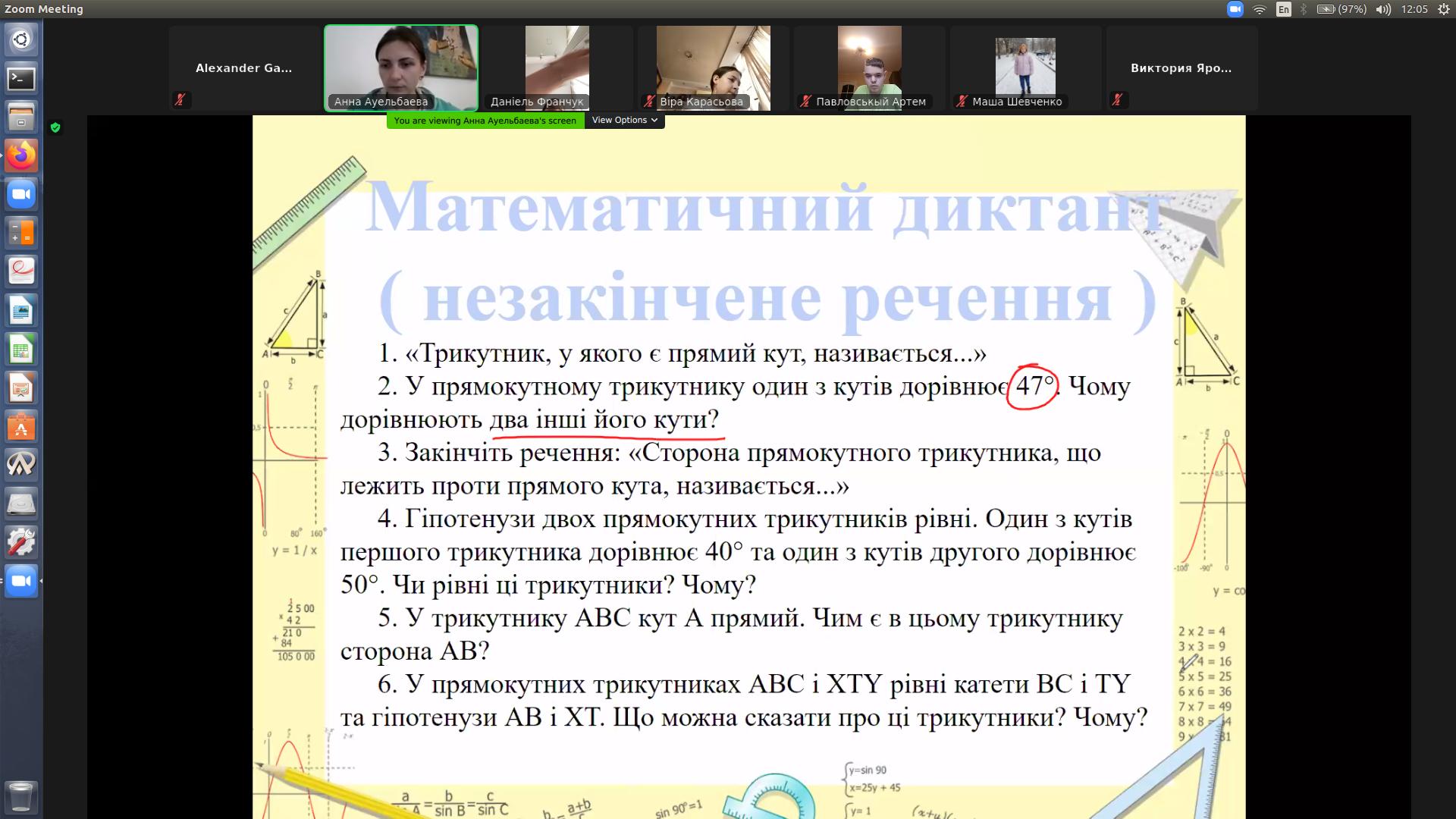Click Маша Шевченко's muted mic icon
The height and width of the screenshot is (819, 1456).
(x=962, y=101)
